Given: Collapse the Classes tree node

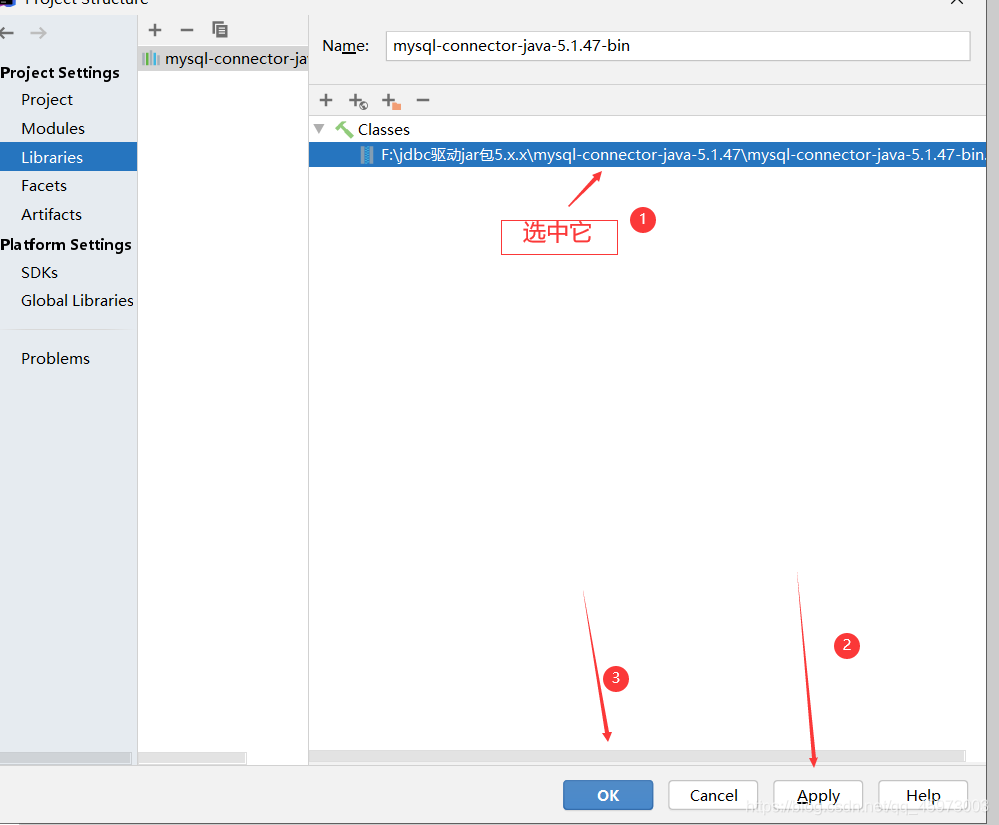Looking at the screenshot, I should (x=319, y=129).
